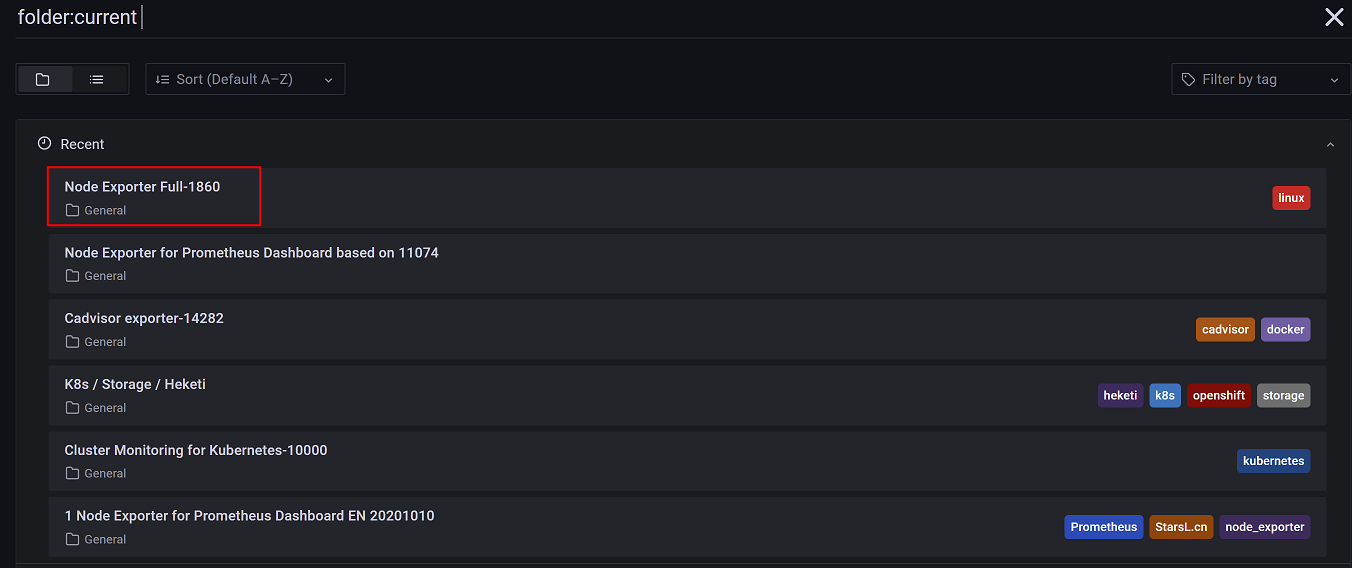The width and height of the screenshot is (1352, 568).
Task: Open the Sort (Default A–Z) dropdown
Action: (x=245, y=79)
